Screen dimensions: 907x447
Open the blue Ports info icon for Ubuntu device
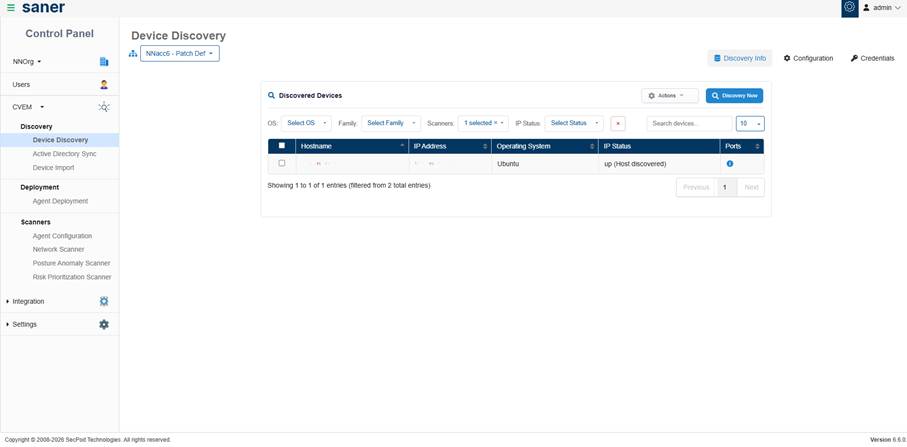[x=730, y=164]
